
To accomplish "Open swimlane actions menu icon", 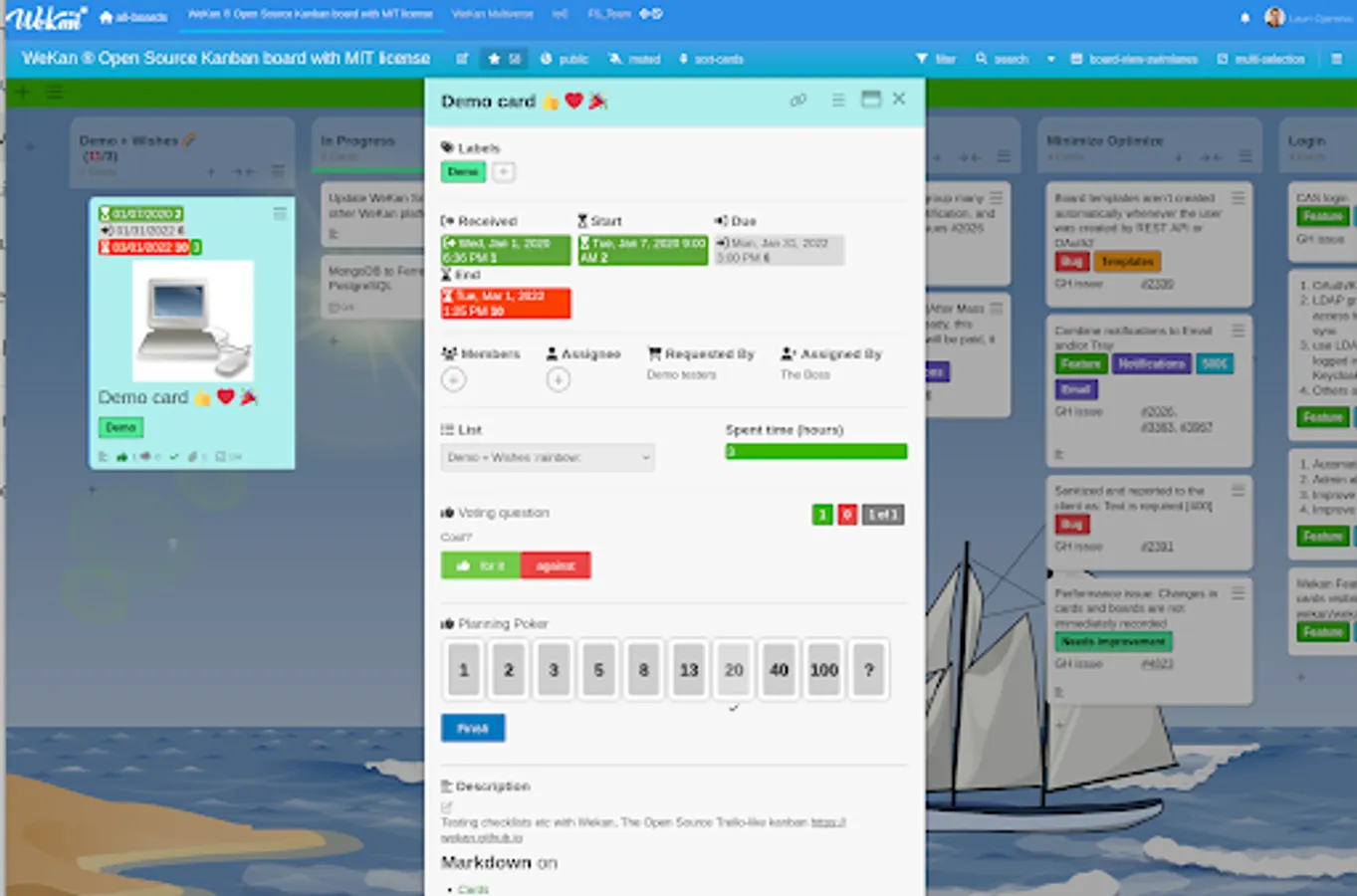I will pyautogui.click(x=54, y=93).
